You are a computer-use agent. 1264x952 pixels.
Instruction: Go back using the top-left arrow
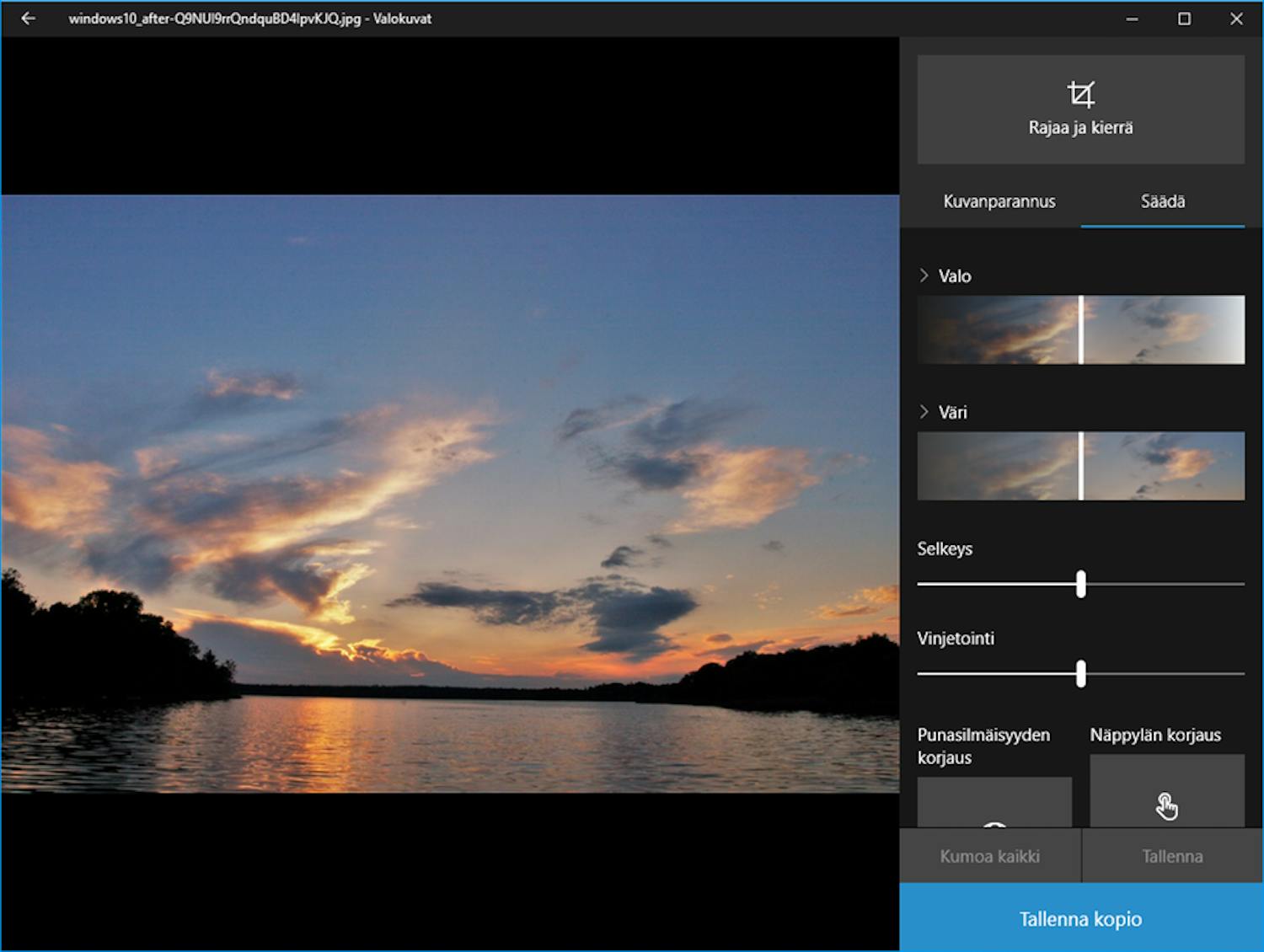pos(28,19)
